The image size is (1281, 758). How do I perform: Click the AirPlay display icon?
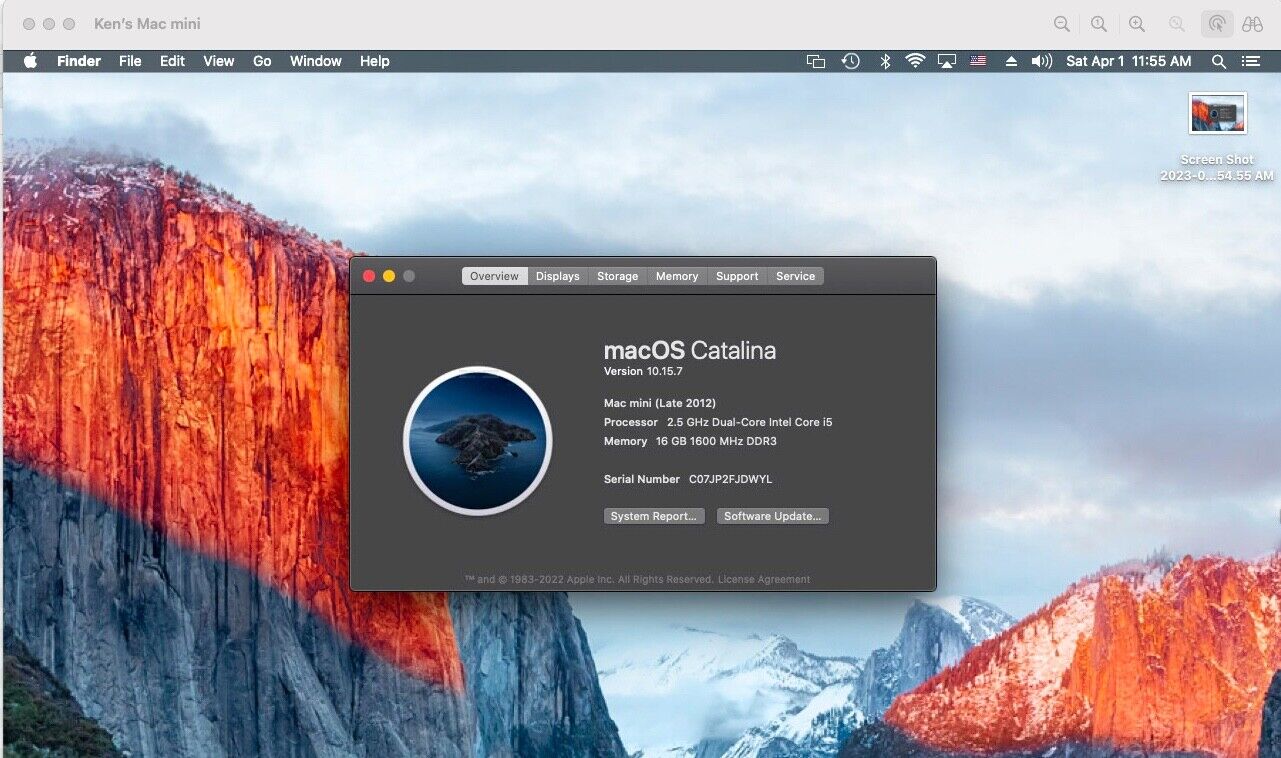click(x=947, y=61)
